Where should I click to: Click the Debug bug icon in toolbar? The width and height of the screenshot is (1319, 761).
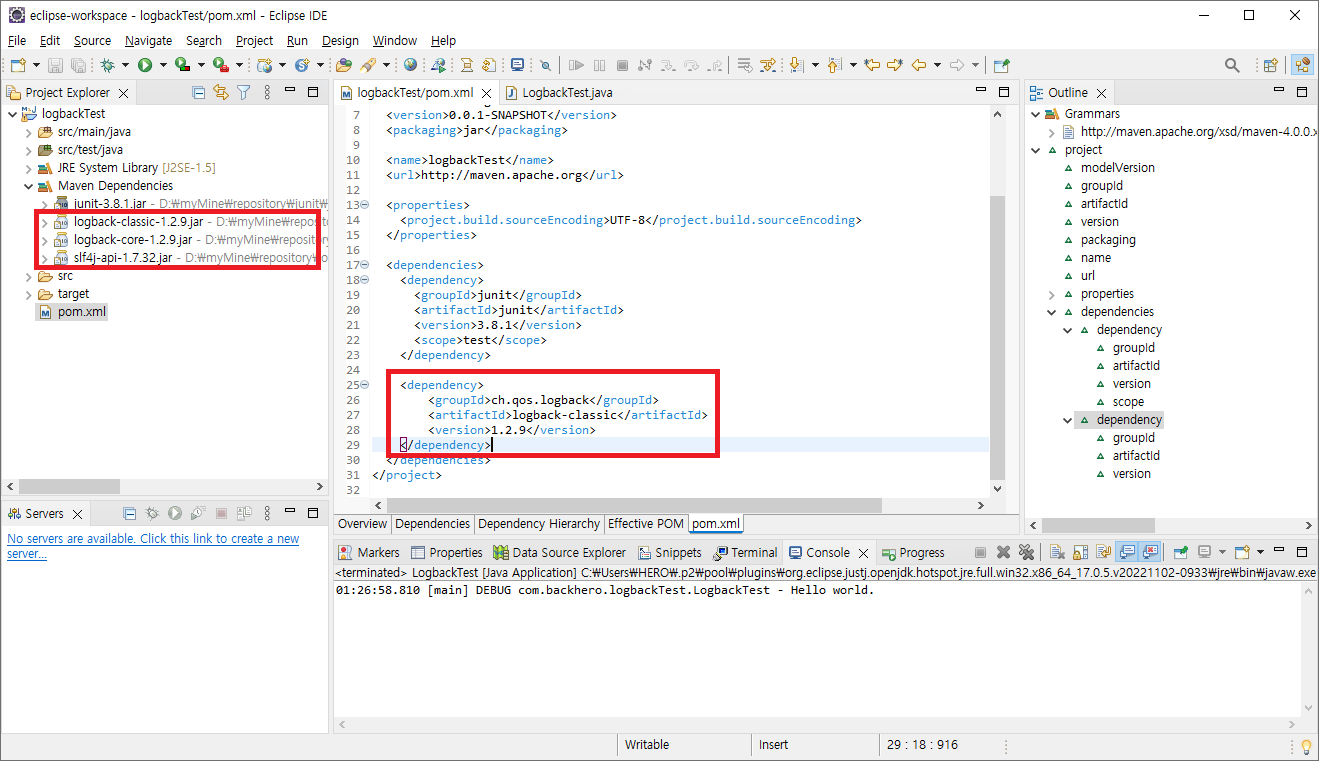point(107,65)
